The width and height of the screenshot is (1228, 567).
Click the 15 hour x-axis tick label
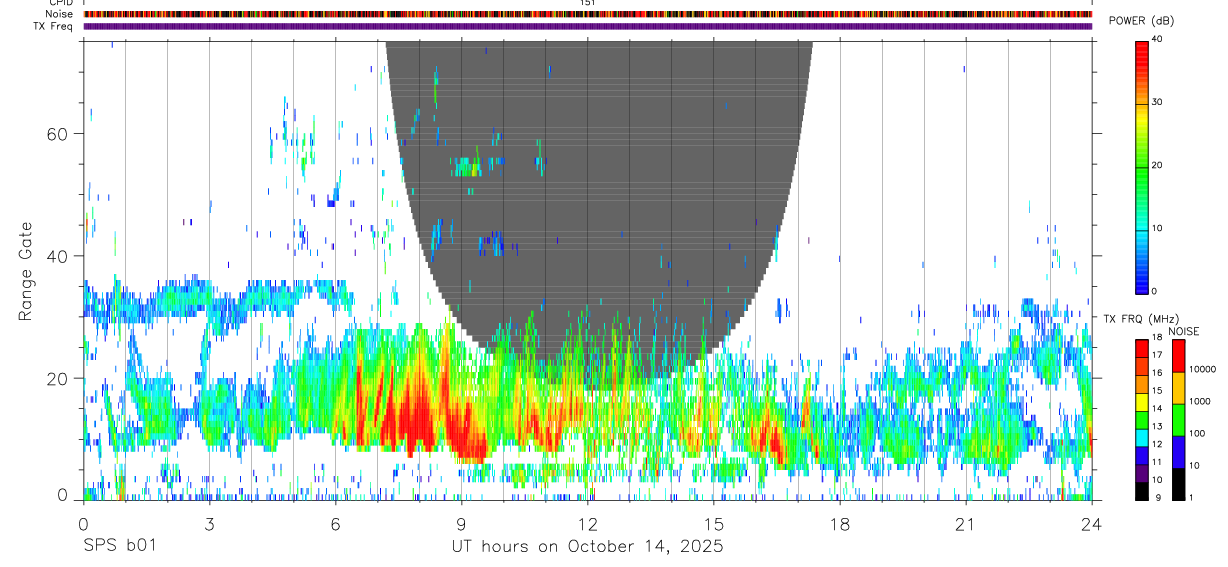pos(714,524)
